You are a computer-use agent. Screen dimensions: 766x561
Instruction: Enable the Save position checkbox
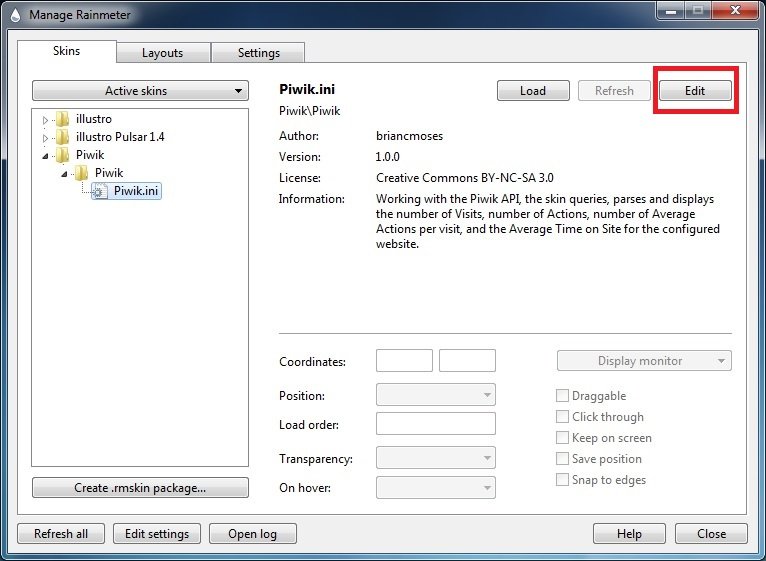pyautogui.click(x=562, y=458)
